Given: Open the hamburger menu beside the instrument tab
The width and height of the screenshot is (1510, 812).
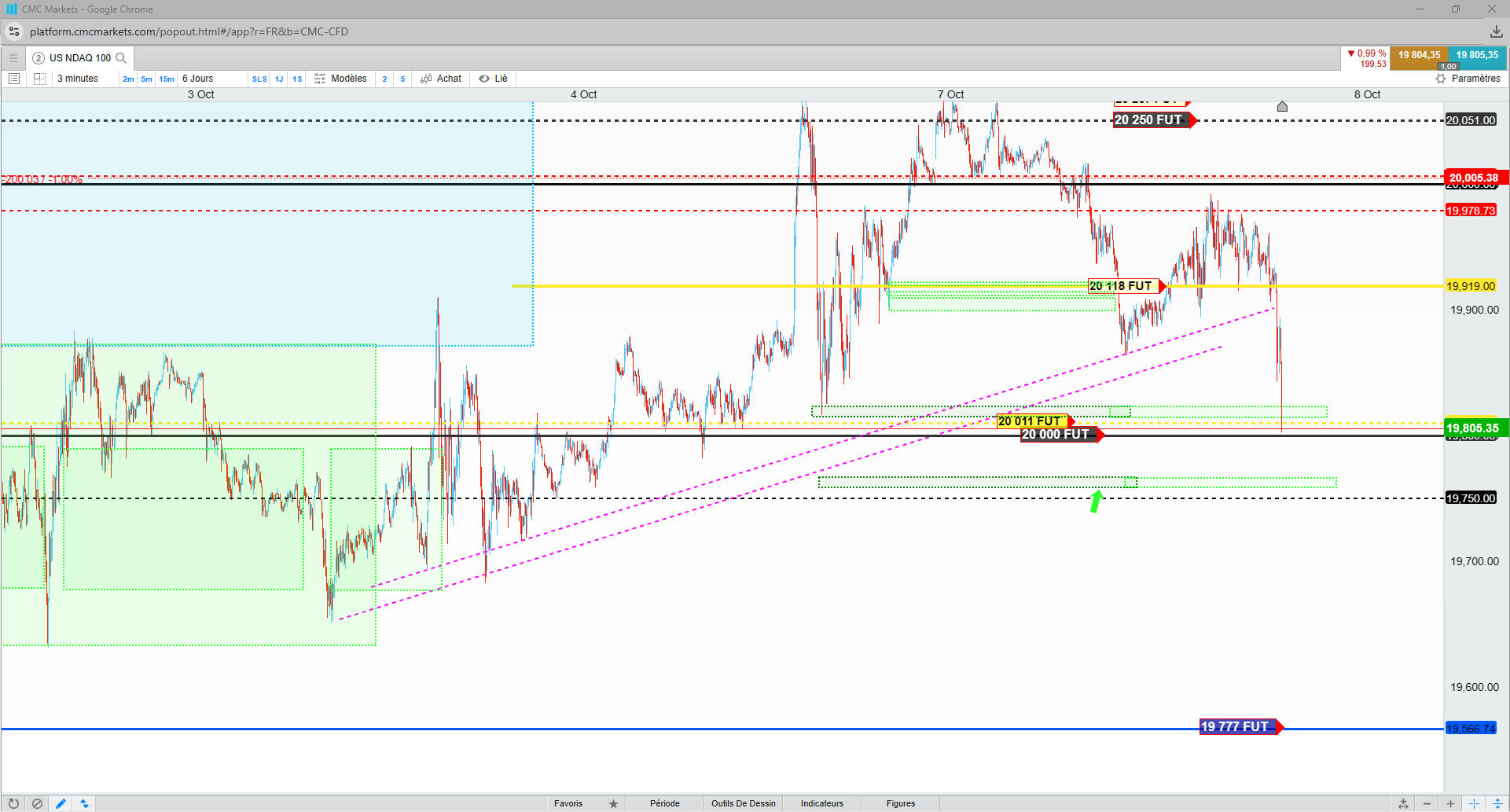Looking at the screenshot, I should click(x=13, y=58).
